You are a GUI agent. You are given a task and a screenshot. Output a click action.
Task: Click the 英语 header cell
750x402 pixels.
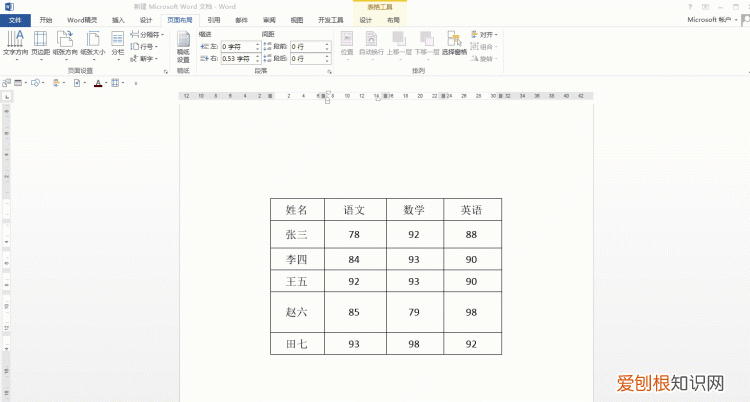472,210
